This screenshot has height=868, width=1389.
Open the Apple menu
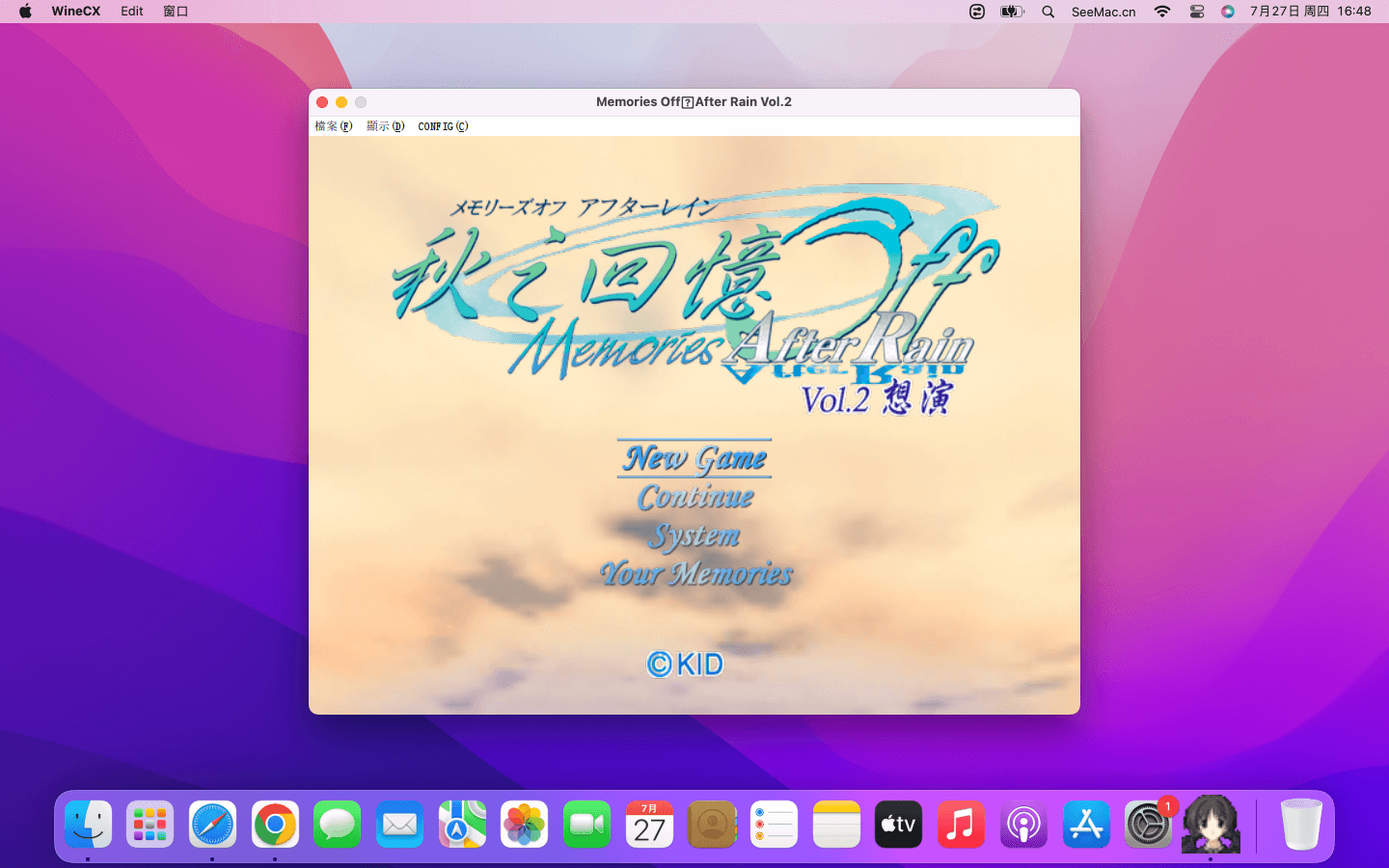25,12
